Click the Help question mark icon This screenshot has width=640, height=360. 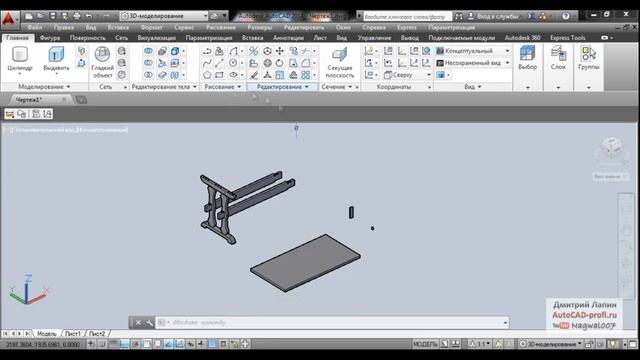coord(565,16)
